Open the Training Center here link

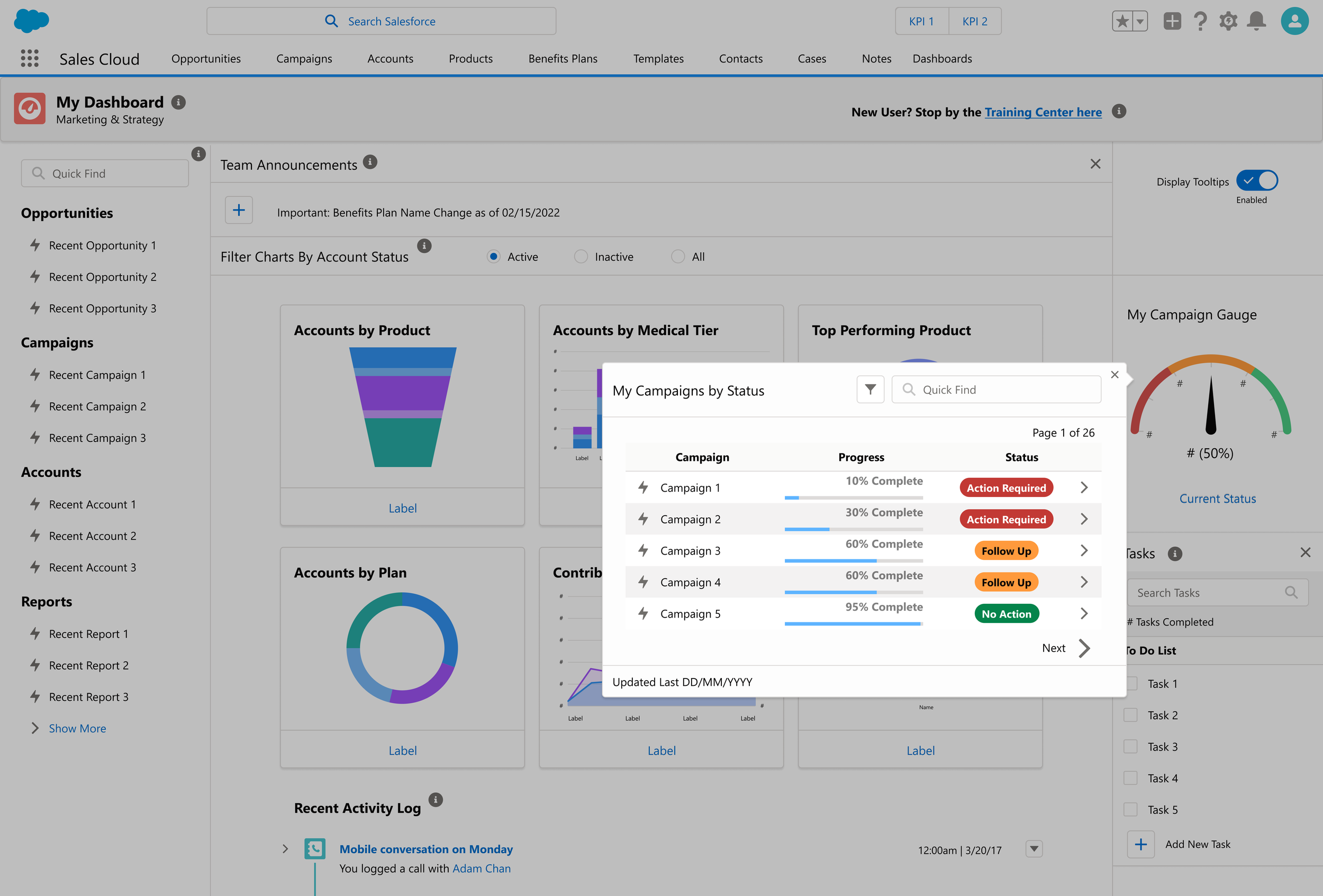tap(1043, 112)
